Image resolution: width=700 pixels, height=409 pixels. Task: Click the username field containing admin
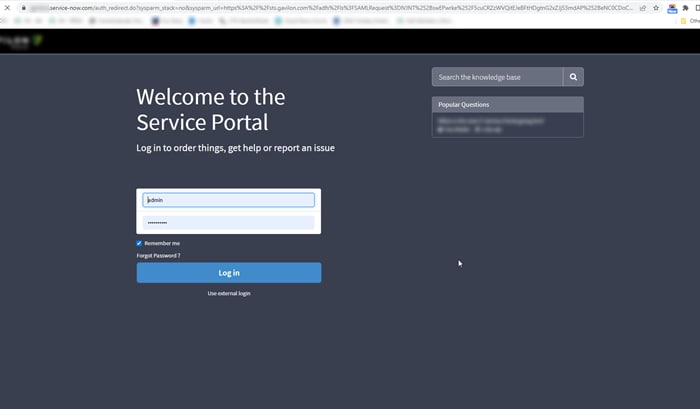pos(229,200)
